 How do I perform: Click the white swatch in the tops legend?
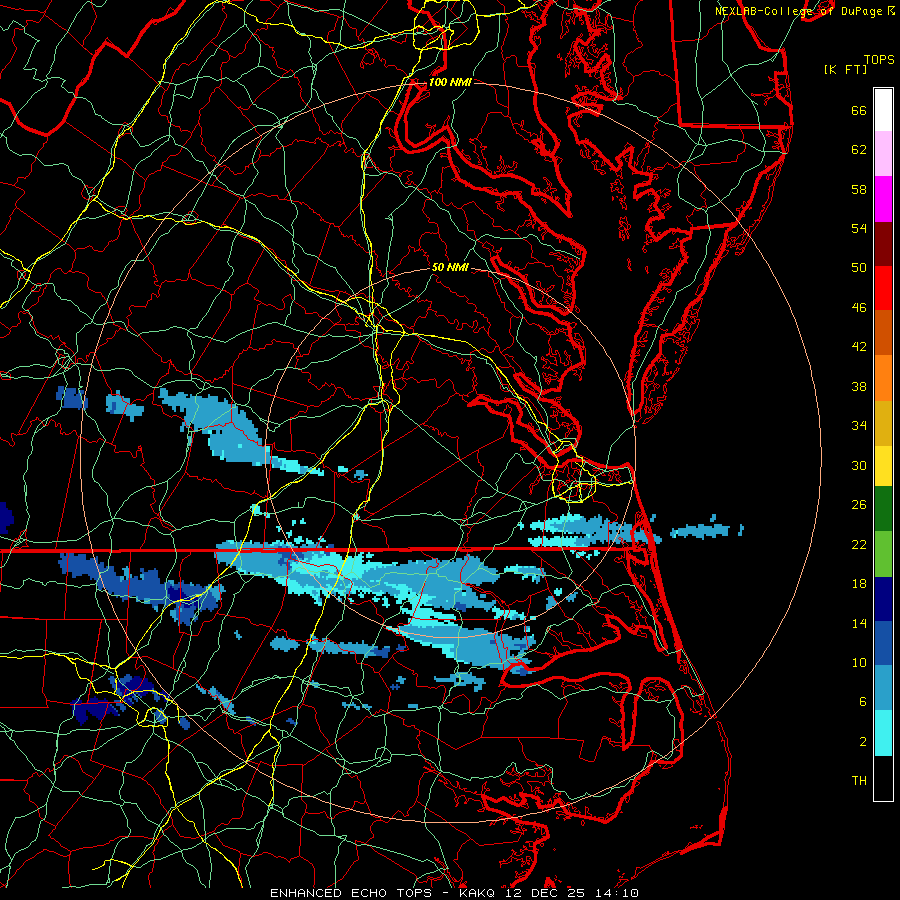[x=883, y=110]
